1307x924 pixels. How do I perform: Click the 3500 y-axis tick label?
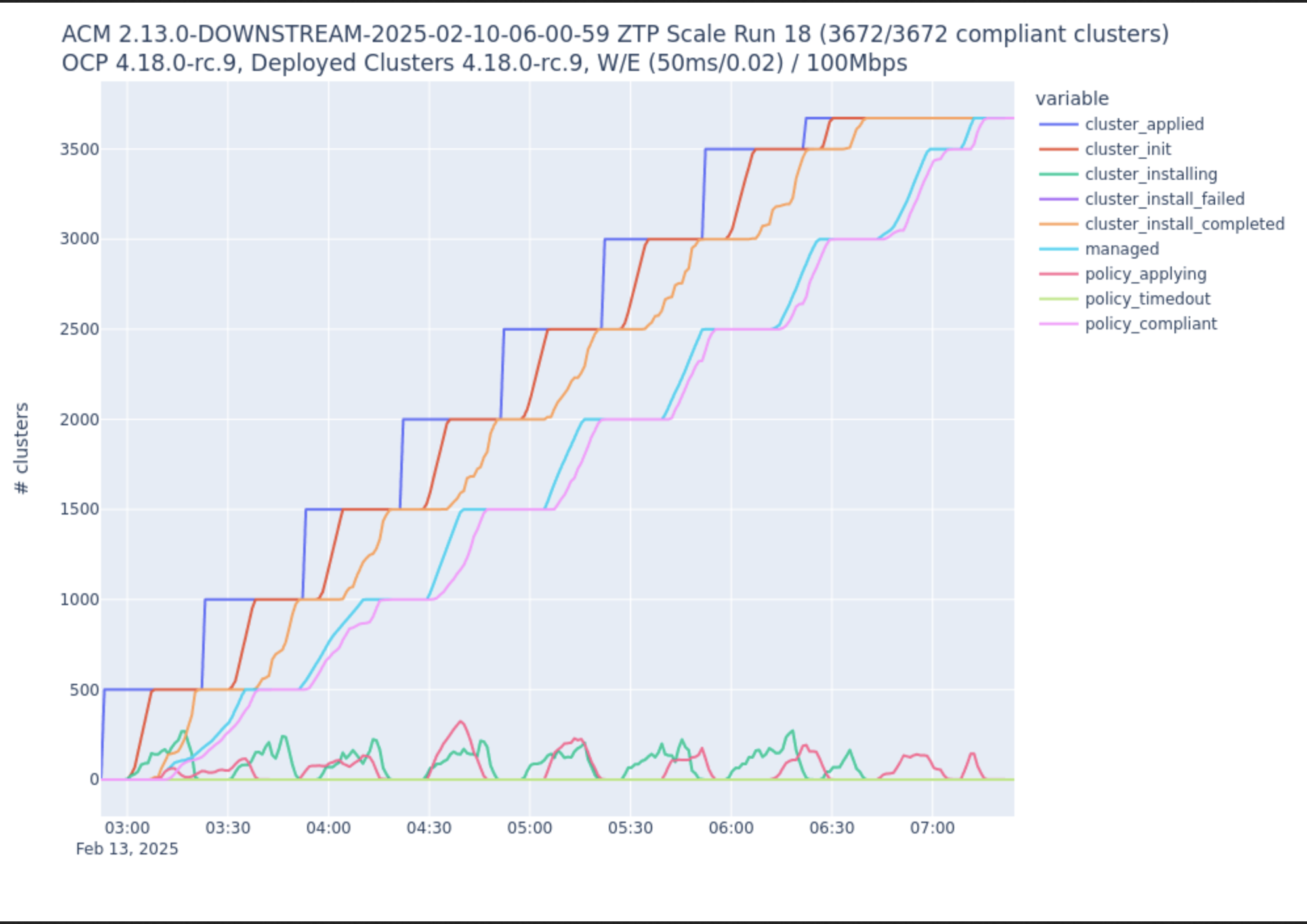pos(79,149)
